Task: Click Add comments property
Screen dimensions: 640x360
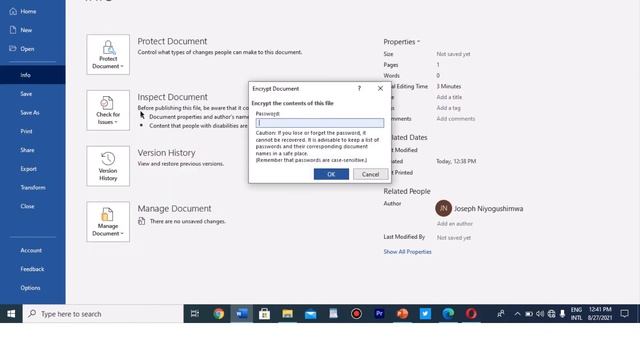Action: [456, 119]
